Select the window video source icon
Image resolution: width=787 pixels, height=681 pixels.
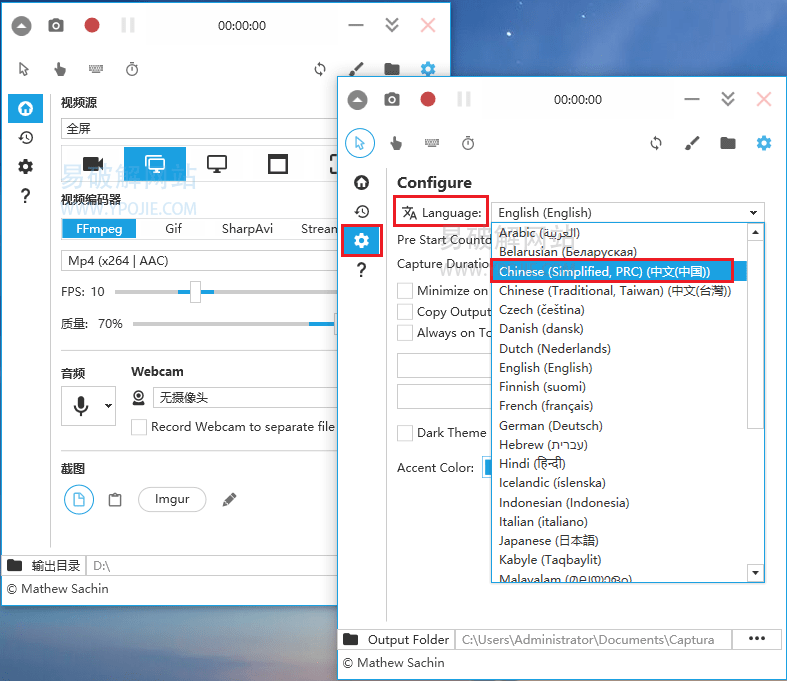[277, 164]
